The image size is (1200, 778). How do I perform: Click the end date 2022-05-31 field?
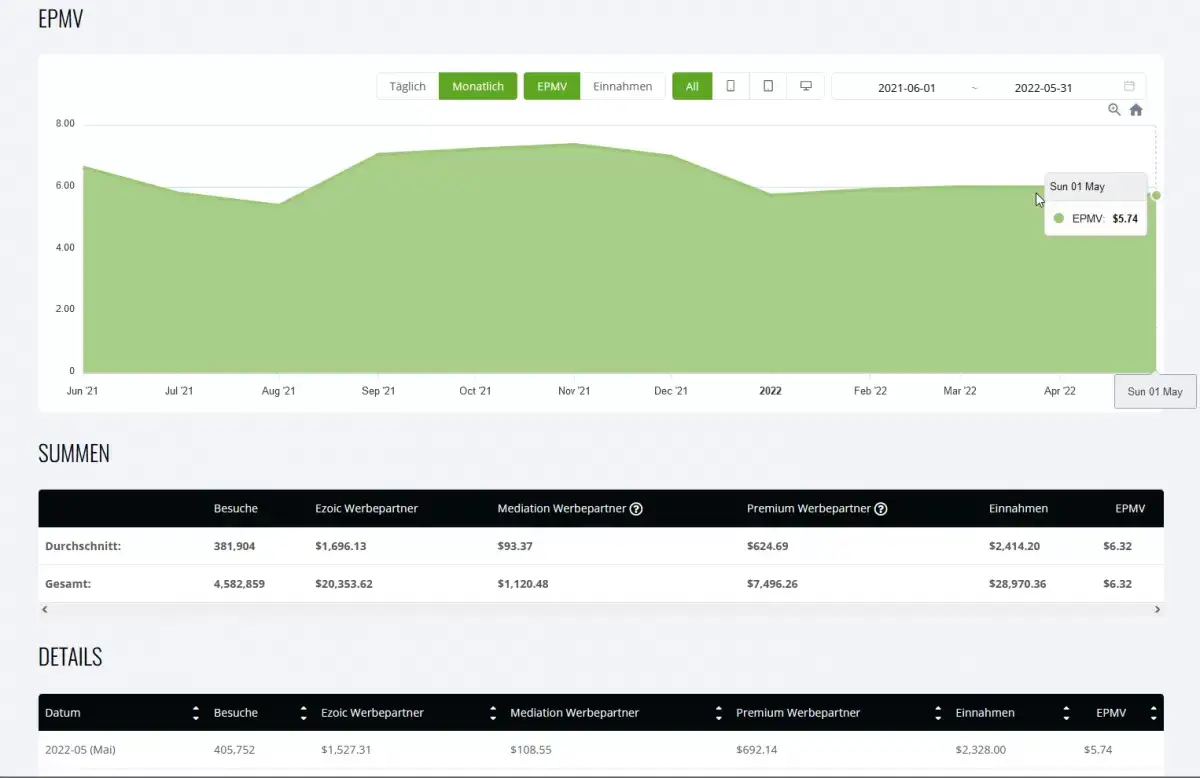1043,87
